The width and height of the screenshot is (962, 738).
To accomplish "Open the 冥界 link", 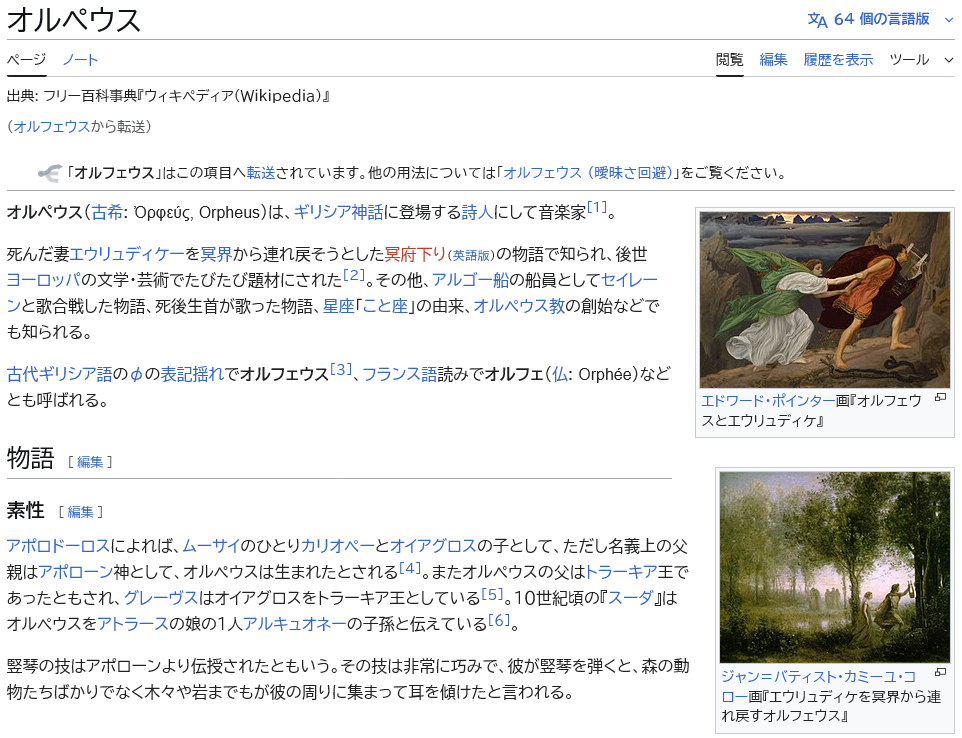I will click(217, 254).
